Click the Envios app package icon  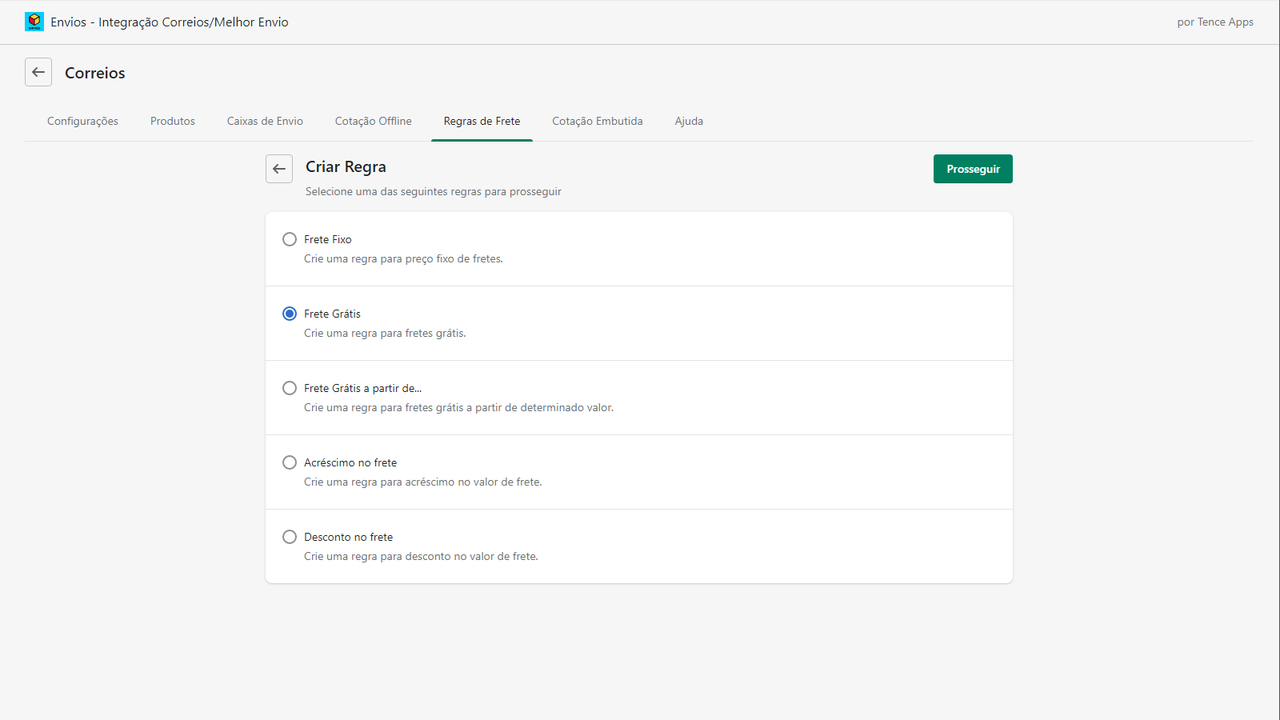pyautogui.click(x=34, y=22)
